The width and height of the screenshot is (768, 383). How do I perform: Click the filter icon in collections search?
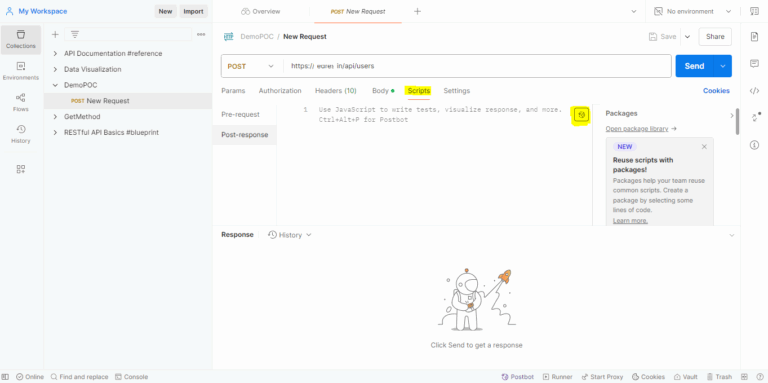(74, 34)
